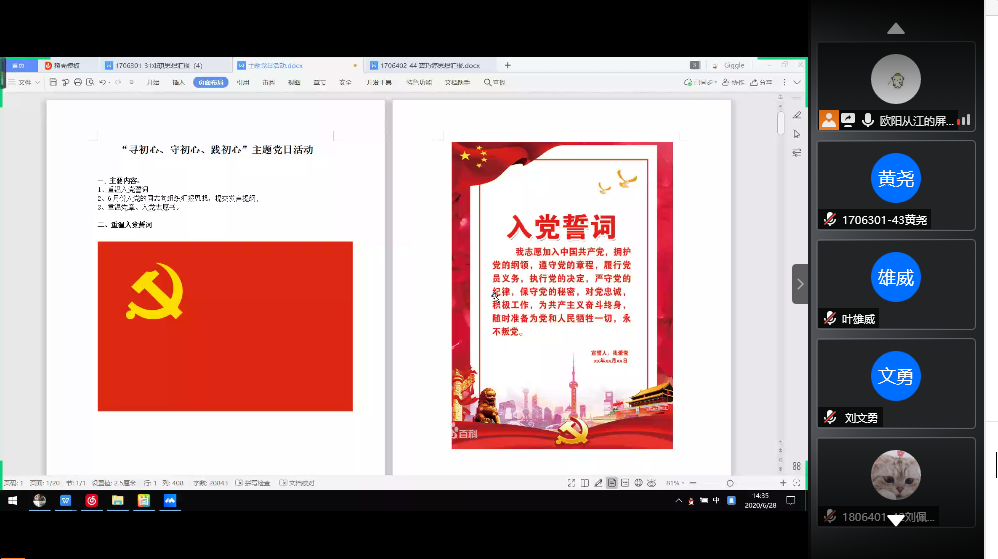Click the Windows Start button
Viewport: 998px width, 559px height.
coord(13,500)
